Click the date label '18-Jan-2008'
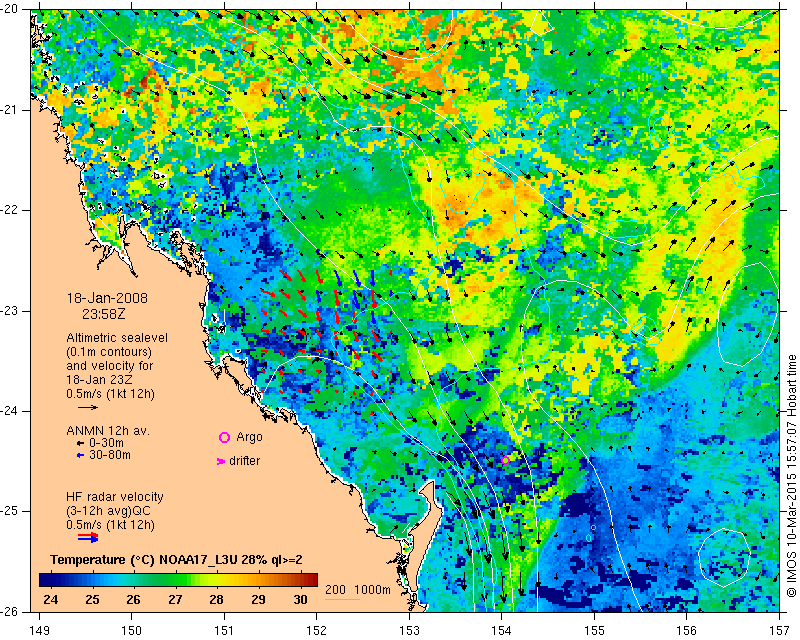 [x=107, y=298]
